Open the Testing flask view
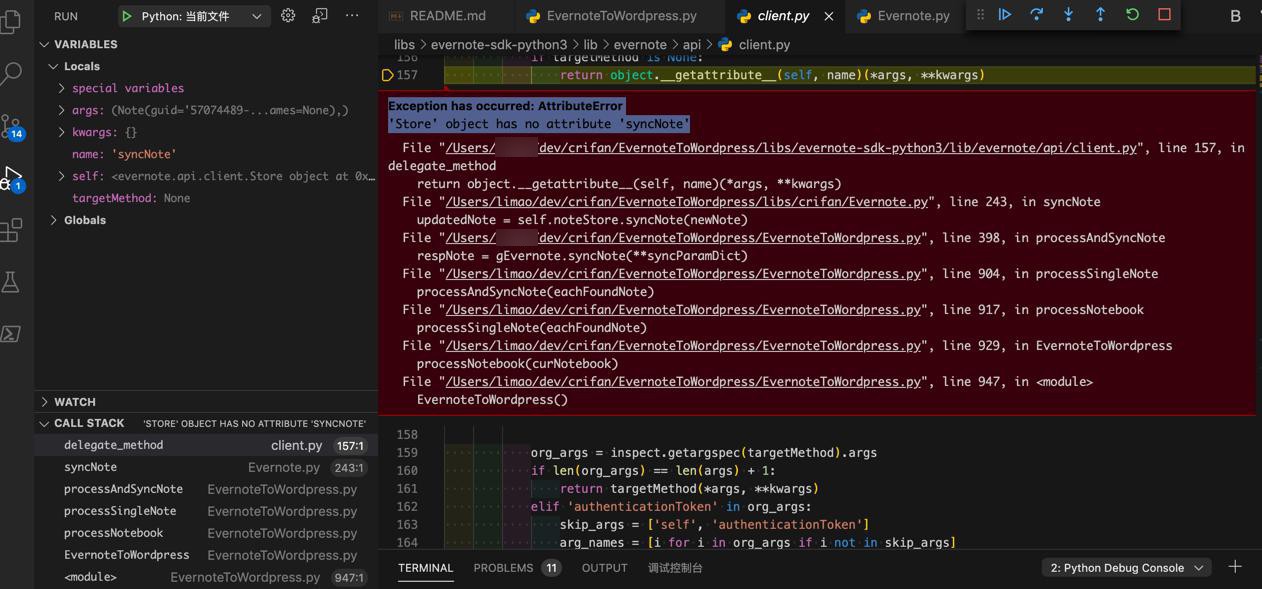Screen dimensions: 1262x589 (x=11, y=282)
